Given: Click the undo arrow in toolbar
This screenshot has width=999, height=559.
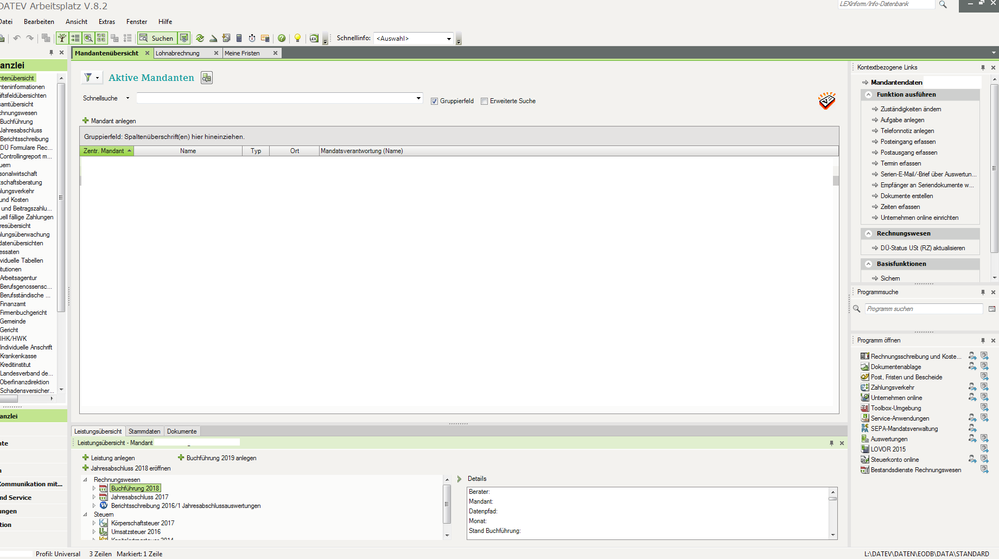Looking at the screenshot, I should coord(17,38).
